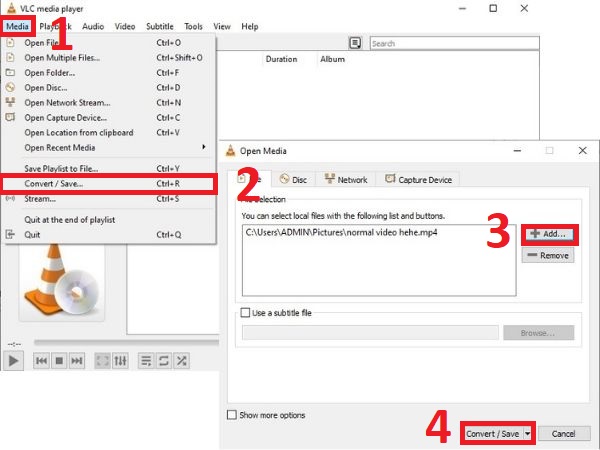The height and width of the screenshot is (450, 600).
Task: Choose Convert / Save in Media menu
Action: point(109,184)
